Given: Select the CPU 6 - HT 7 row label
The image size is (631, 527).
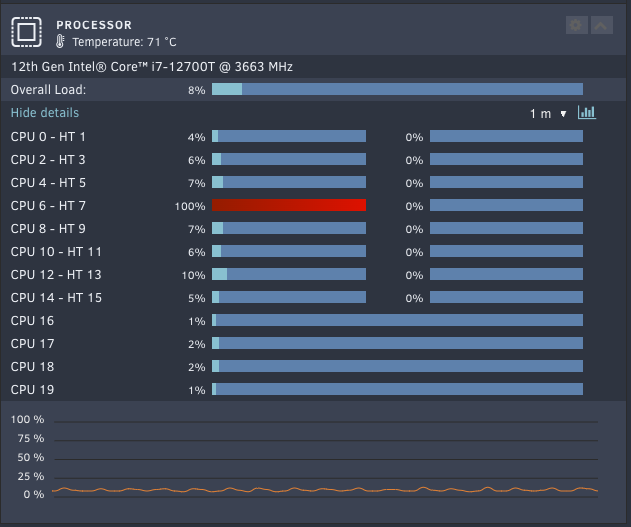Looking at the screenshot, I should pyautogui.click(x=48, y=206).
